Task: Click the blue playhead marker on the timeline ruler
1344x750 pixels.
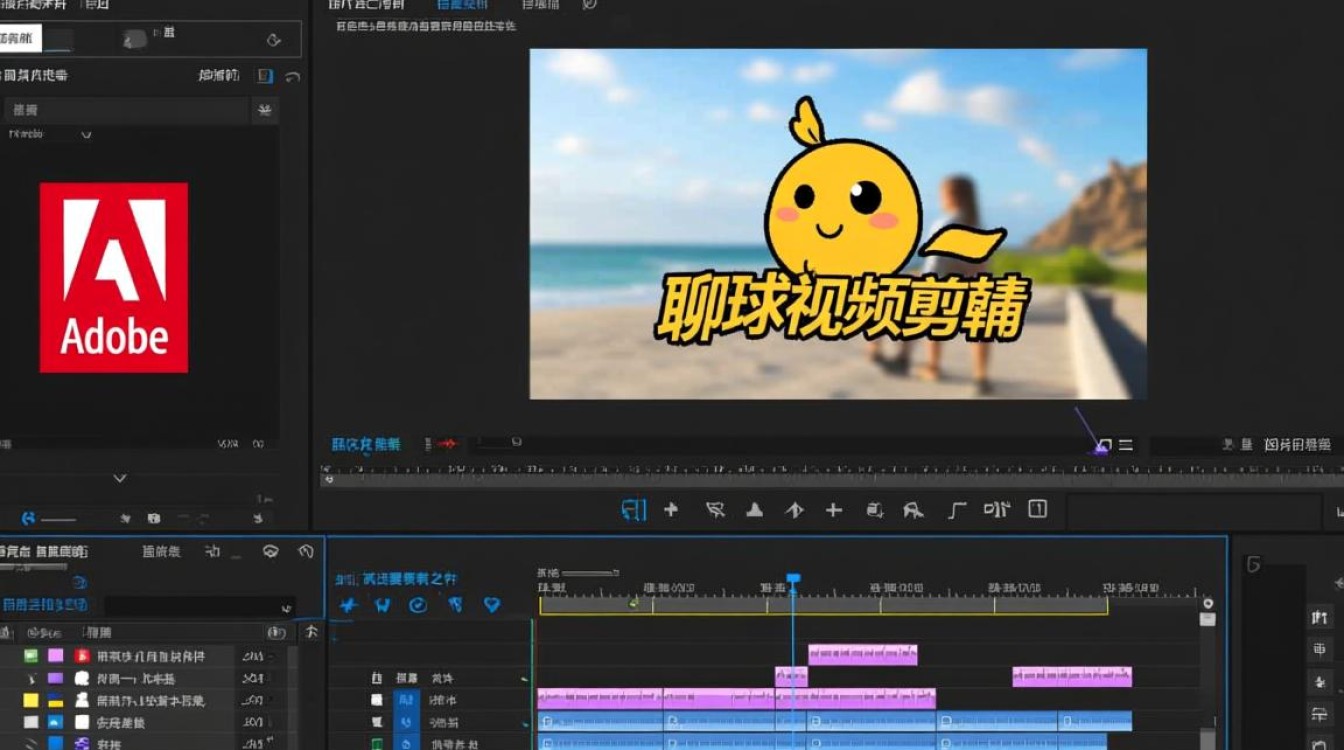Action: (793, 575)
